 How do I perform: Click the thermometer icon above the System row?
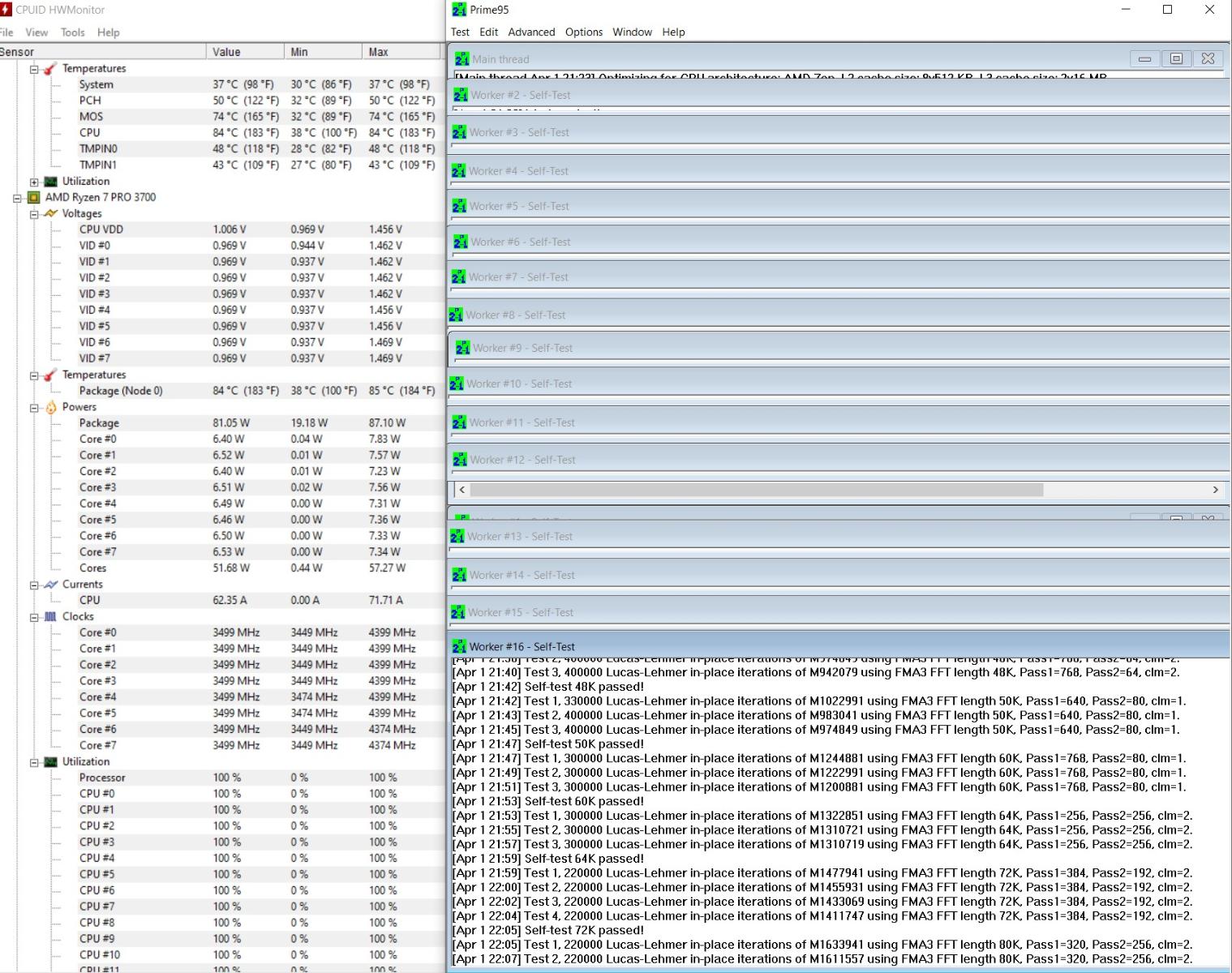(50, 68)
